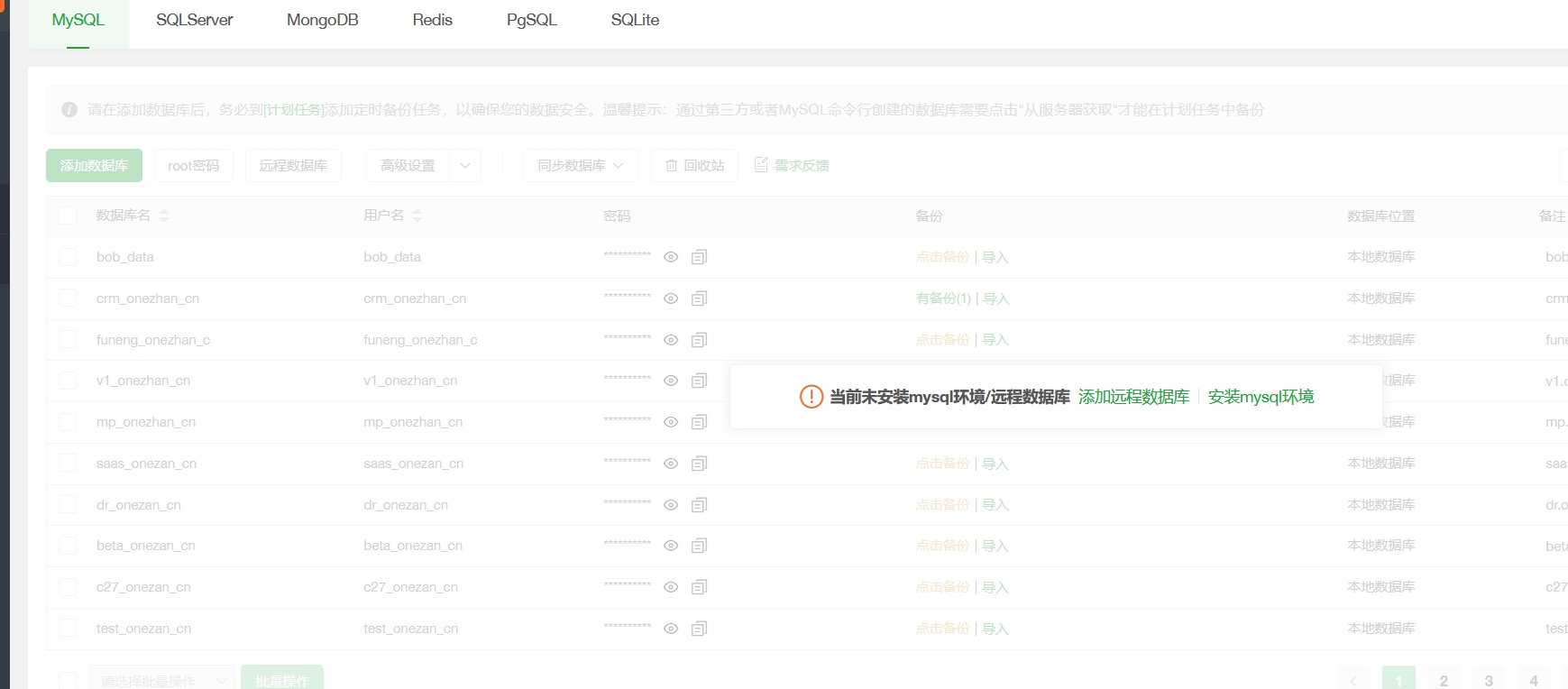Copy dr_onezan_cn password icon
The image size is (1568, 689).
click(x=699, y=505)
